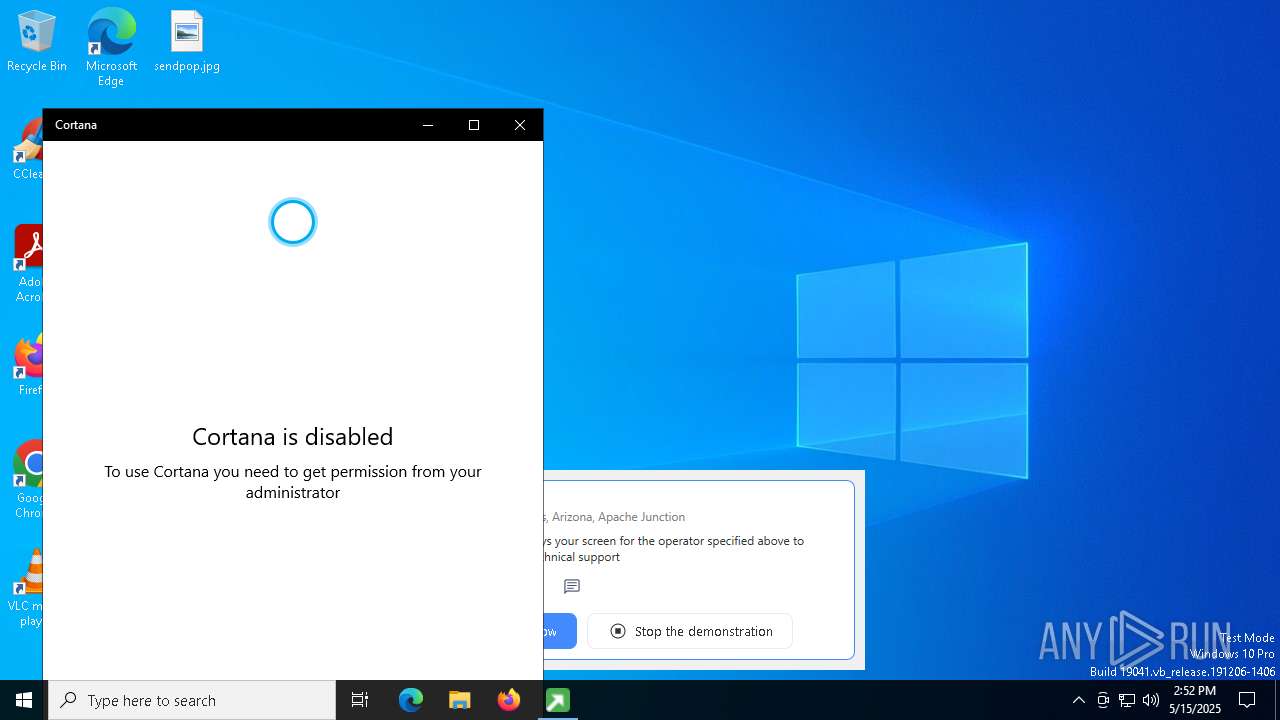The image size is (1280, 720).
Task: Click the Cortana circle logo
Action: 293,221
